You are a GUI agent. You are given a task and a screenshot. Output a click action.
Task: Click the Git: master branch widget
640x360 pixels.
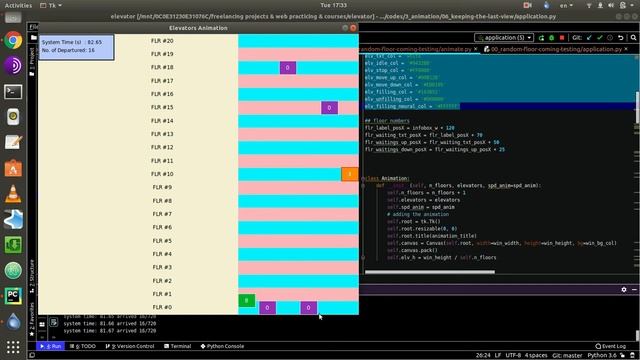(567, 356)
